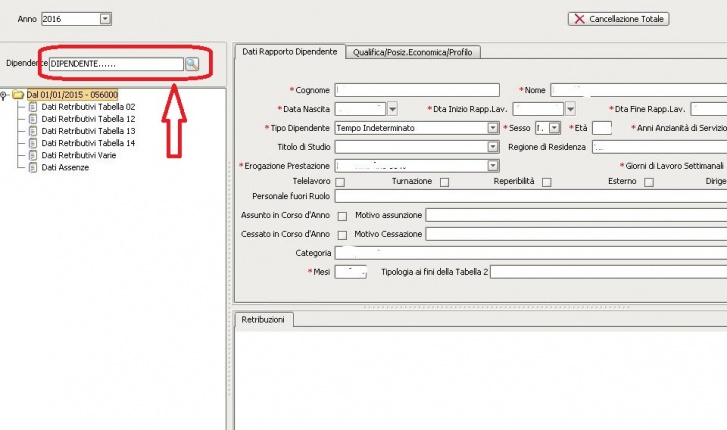Open Dati Assenze tree item
This screenshot has width=727, height=430.
[65, 167]
